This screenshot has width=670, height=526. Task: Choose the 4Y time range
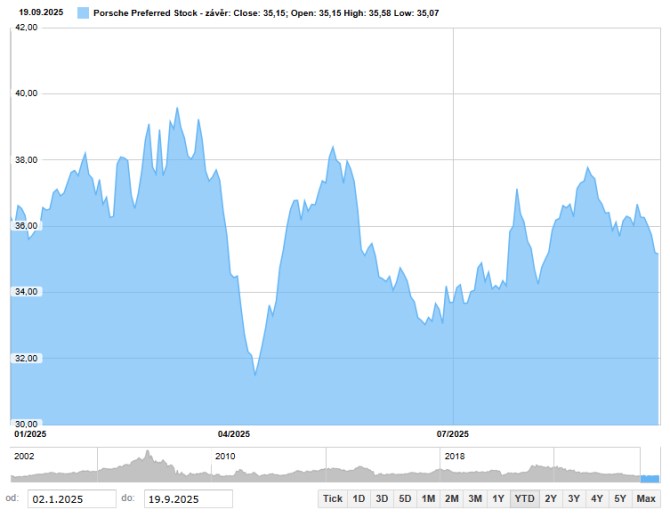[x=597, y=499]
